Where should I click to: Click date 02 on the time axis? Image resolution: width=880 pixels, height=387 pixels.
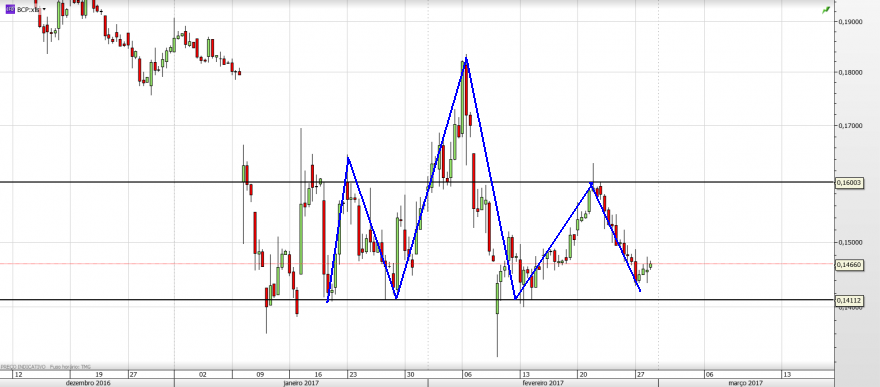pyautogui.click(x=203, y=374)
